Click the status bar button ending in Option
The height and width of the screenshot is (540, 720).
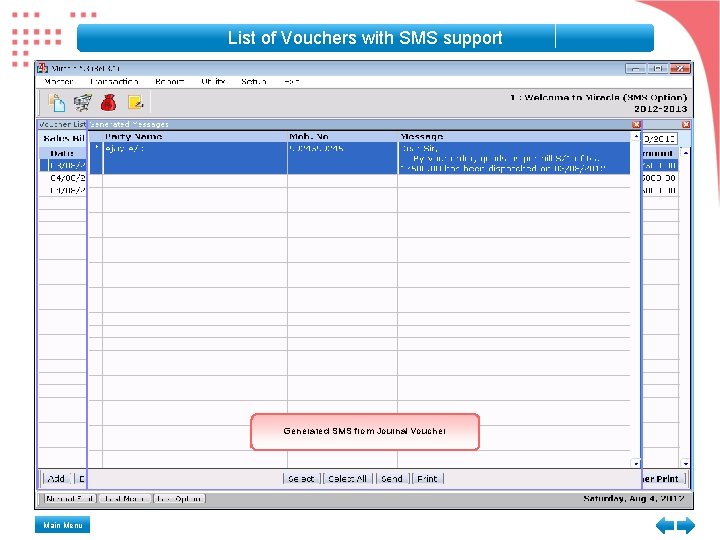tap(179, 499)
